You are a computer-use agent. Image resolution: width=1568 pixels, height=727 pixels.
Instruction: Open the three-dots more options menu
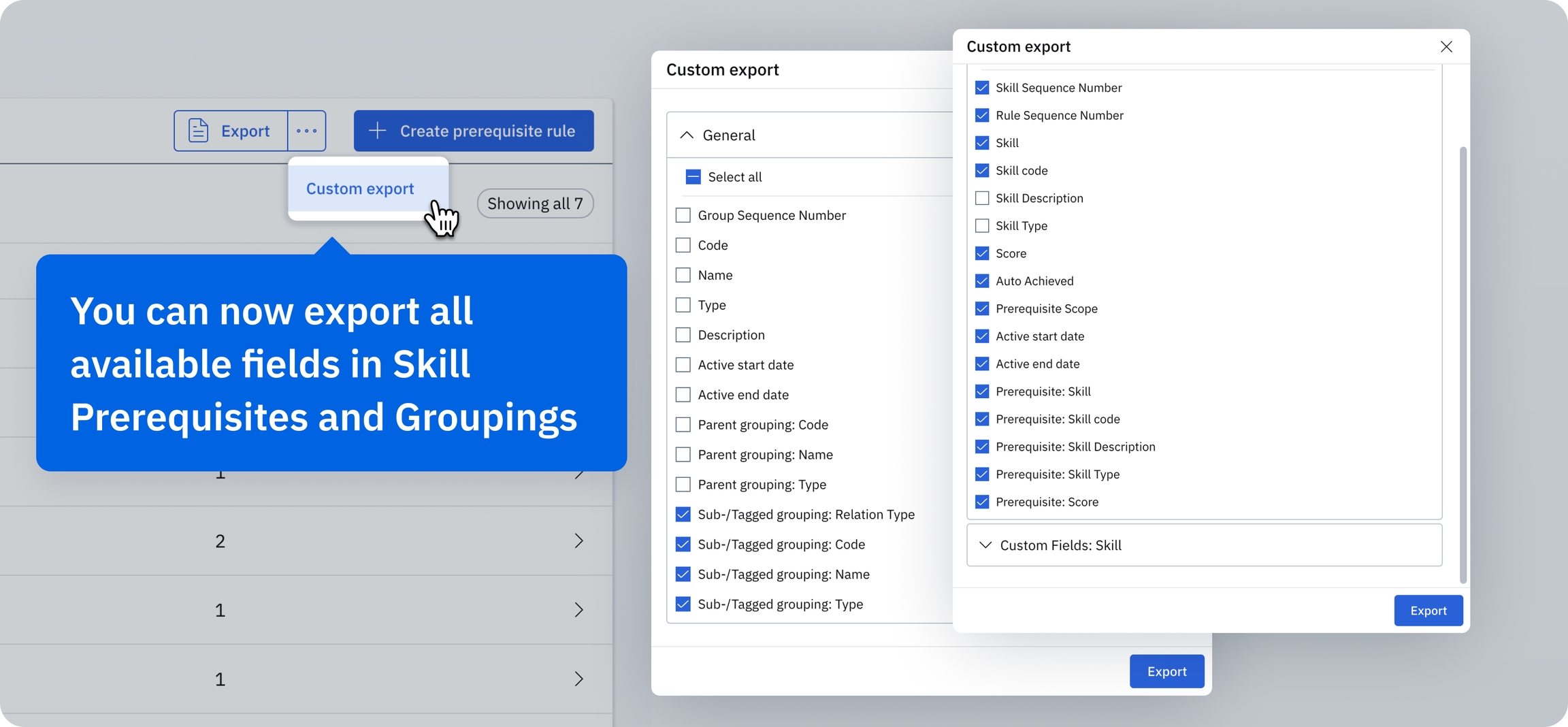point(306,131)
